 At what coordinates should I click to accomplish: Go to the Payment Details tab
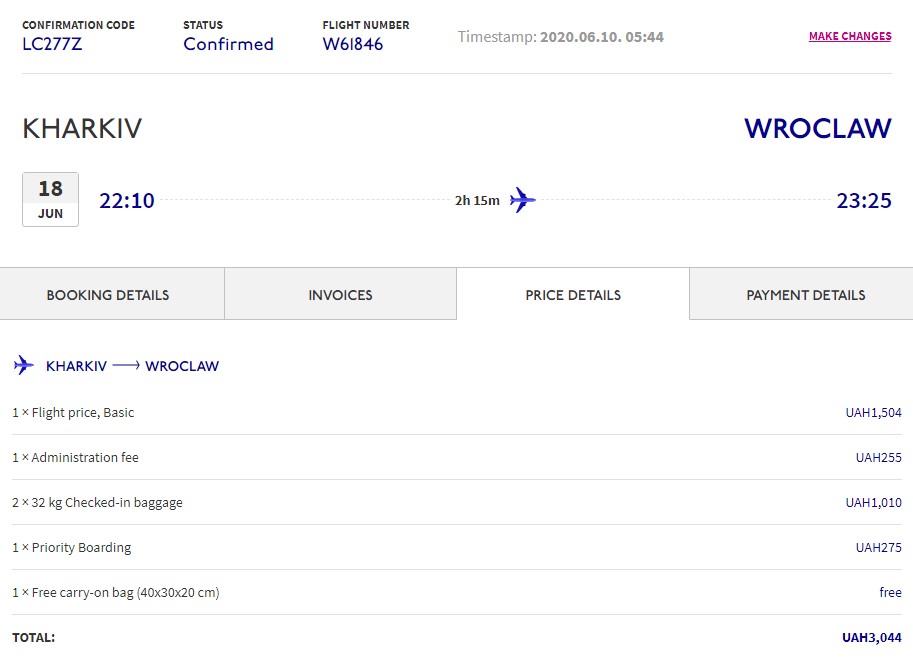(x=806, y=295)
